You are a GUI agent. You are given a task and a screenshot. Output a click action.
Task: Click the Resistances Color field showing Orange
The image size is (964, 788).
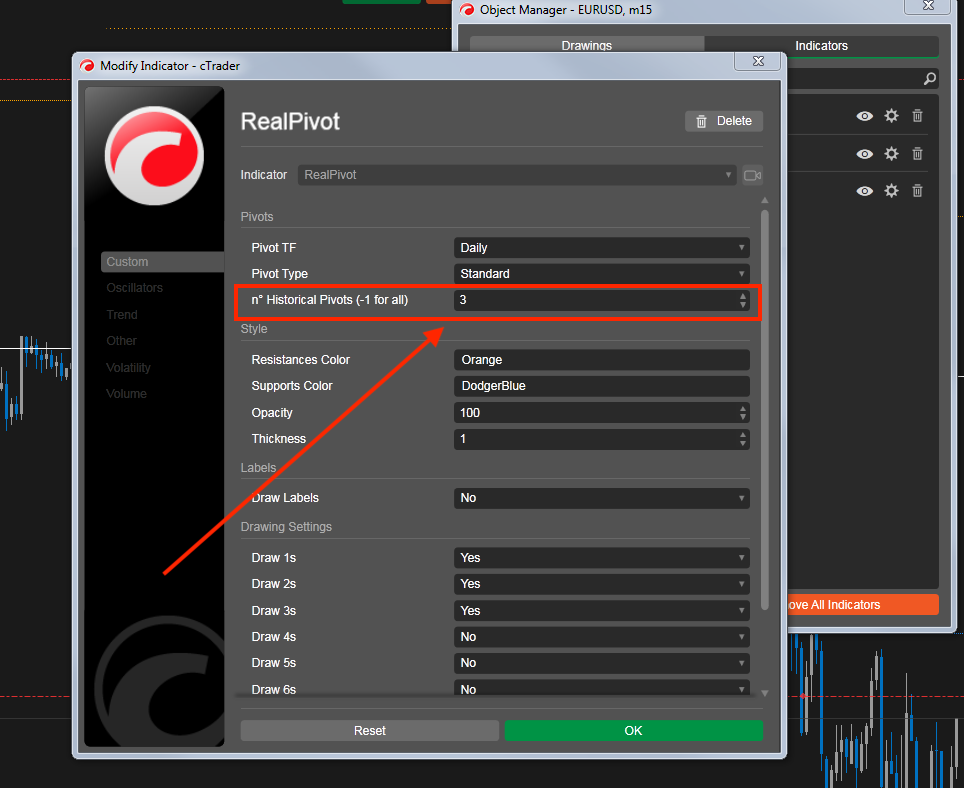(x=601, y=360)
